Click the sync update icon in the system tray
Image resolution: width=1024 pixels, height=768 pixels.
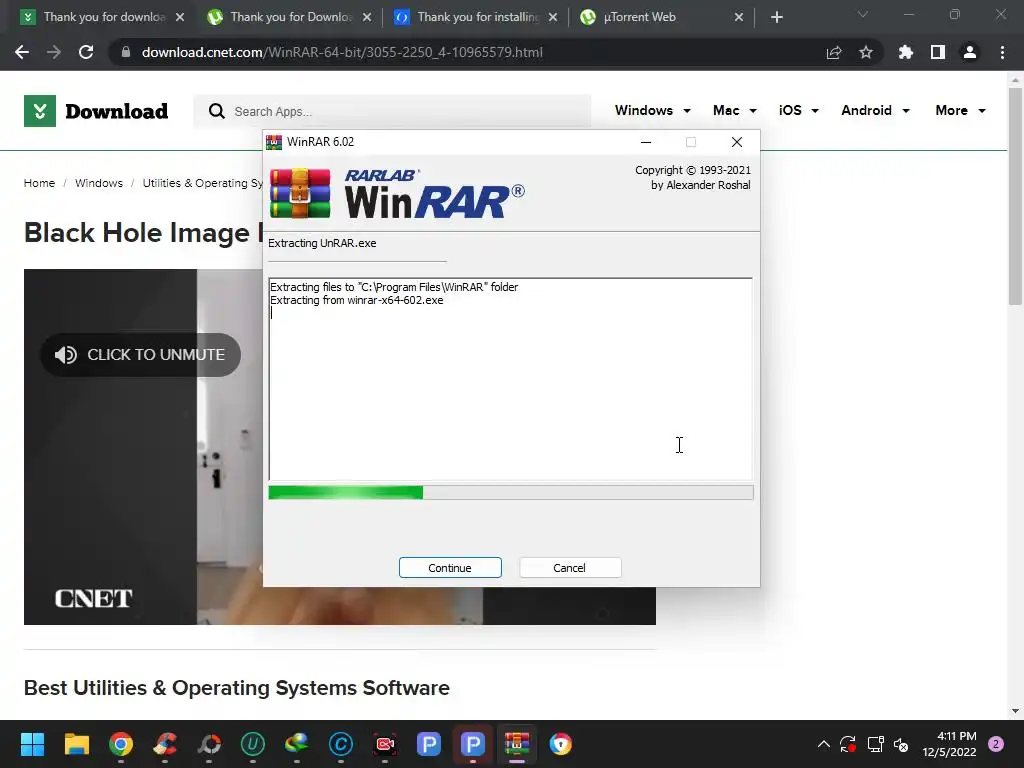(x=848, y=744)
